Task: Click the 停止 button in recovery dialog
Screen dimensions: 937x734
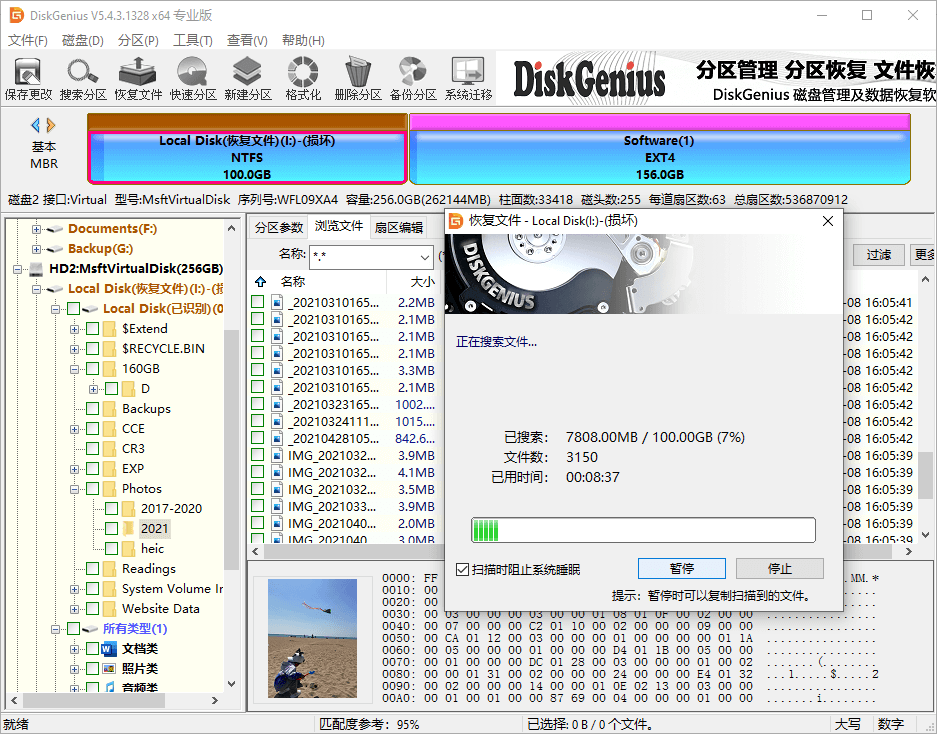Action: 779,568
